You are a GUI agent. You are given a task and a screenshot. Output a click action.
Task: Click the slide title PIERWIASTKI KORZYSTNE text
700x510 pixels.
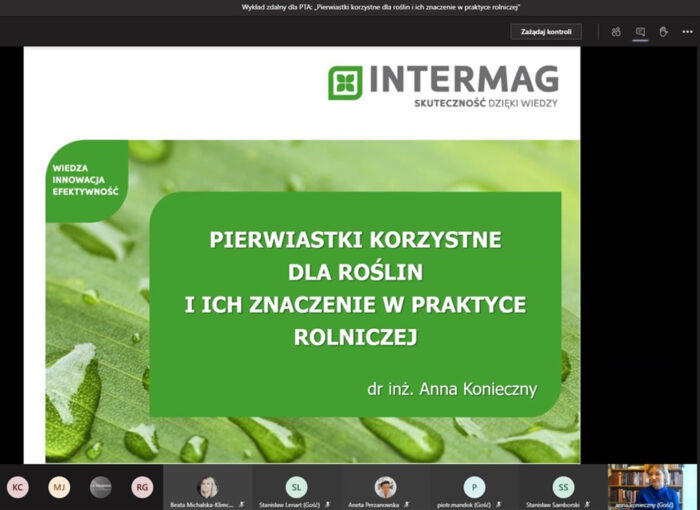pyautogui.click(x=356, y=241)
